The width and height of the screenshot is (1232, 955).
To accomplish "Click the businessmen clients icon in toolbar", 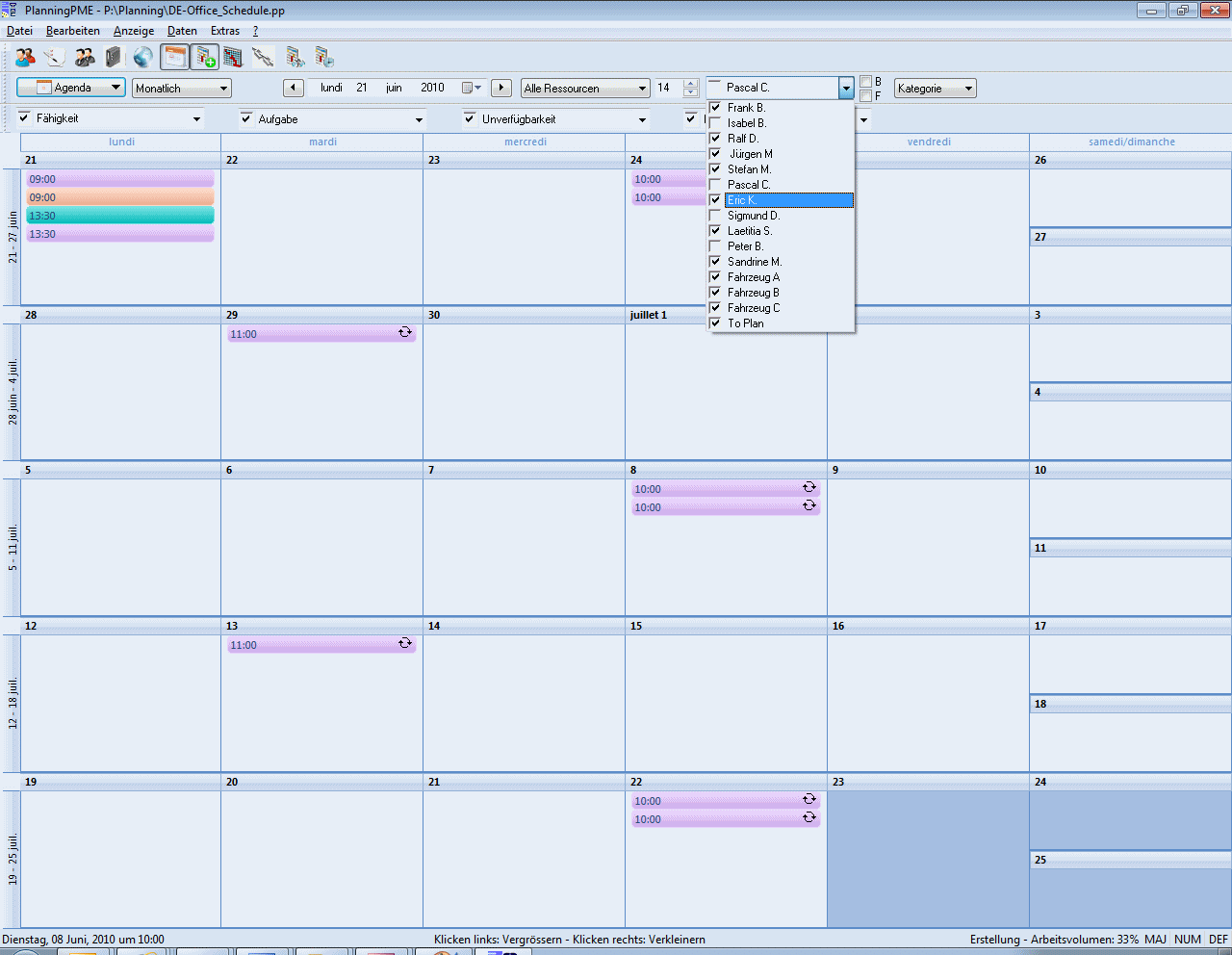I will 85,58.
